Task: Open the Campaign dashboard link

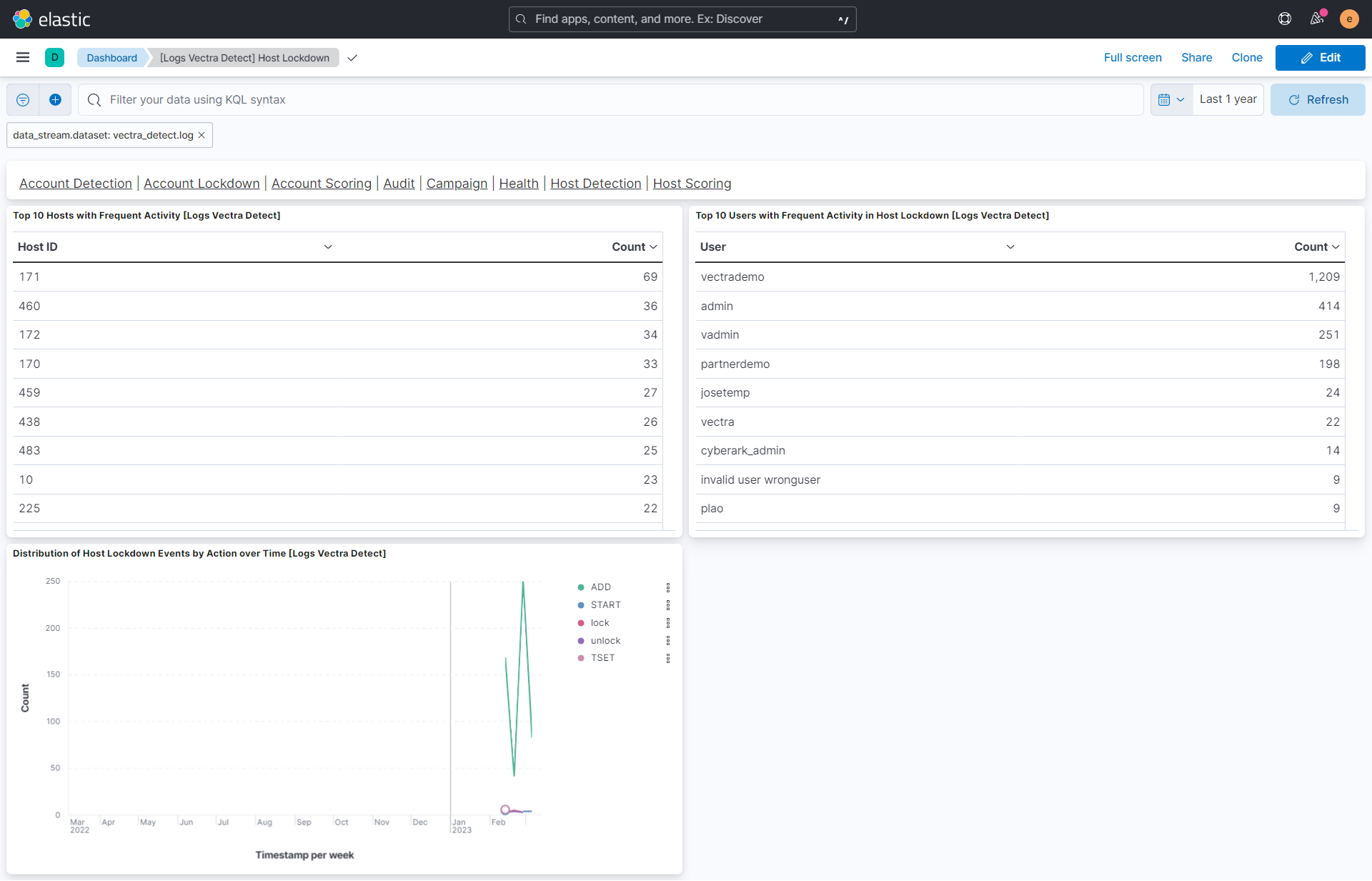Action: click(x=457, y=184)
